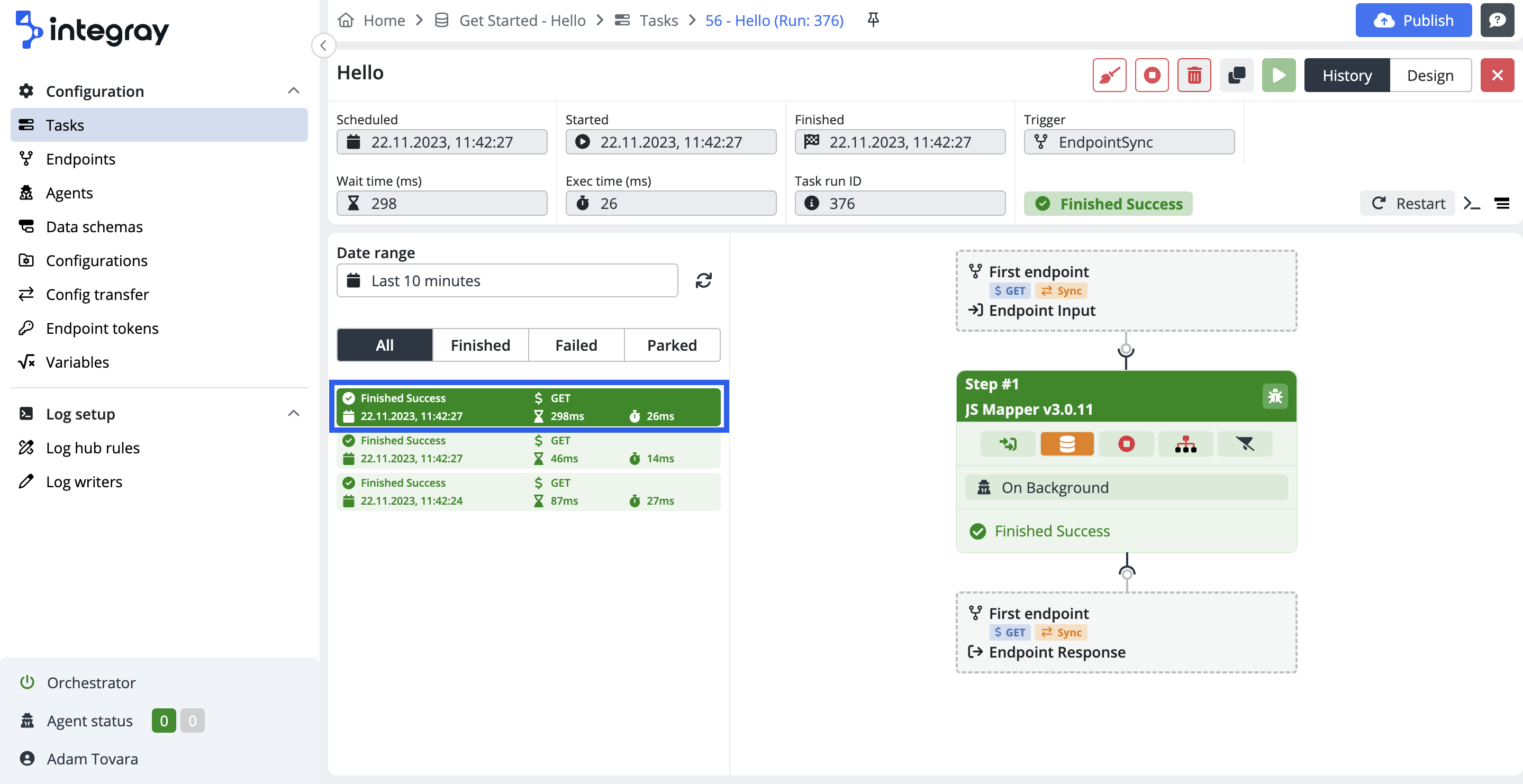This screenshot has height=784, width=1523.
Task: Open Endpoints in the sidebar
Action: point(80,159)
